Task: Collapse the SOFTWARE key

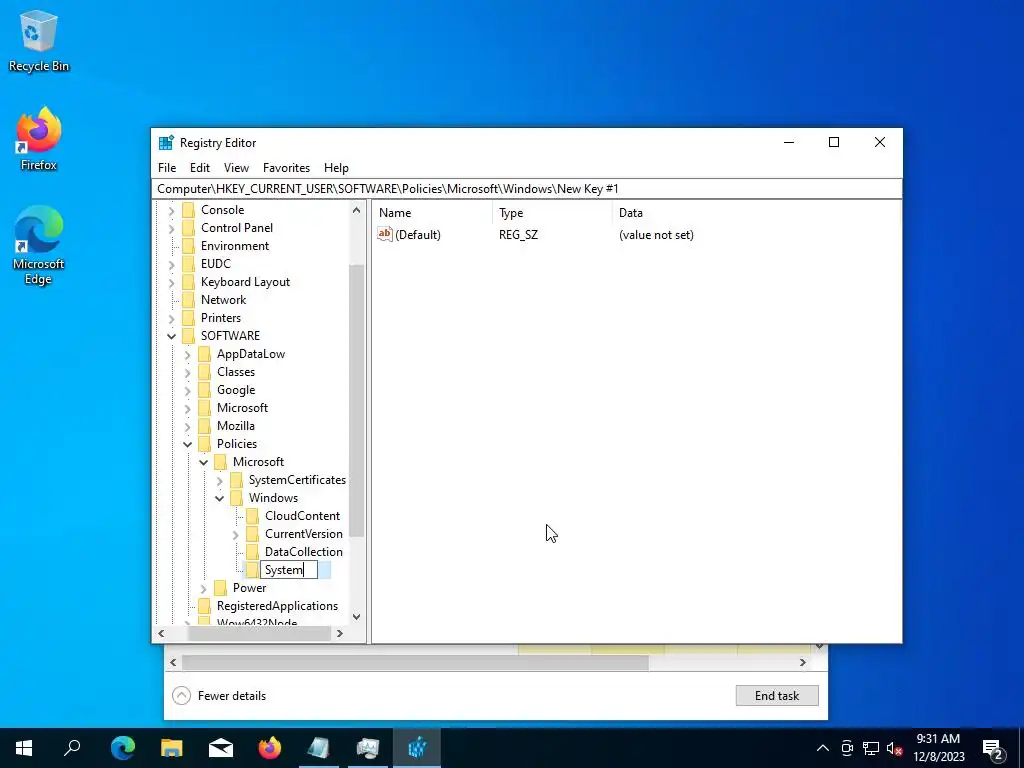Action: coord(172,336)
